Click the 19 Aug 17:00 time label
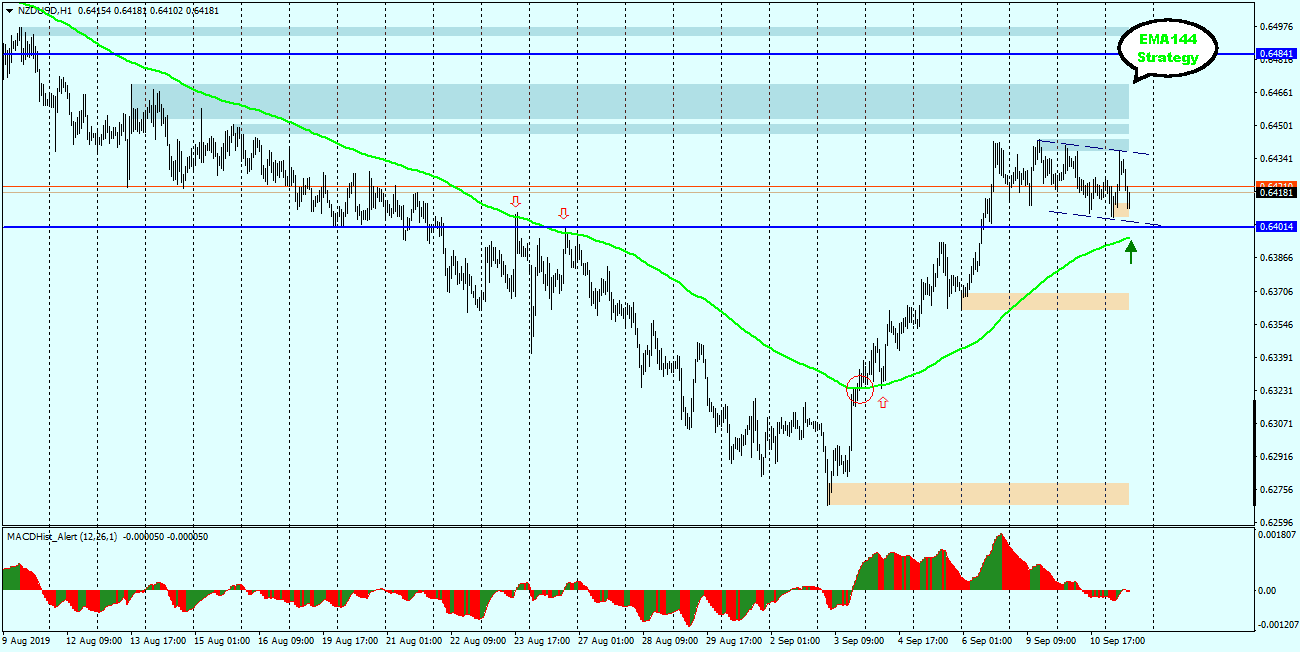The height and width of the screenshot is (652, 1300). click(351, 640)
